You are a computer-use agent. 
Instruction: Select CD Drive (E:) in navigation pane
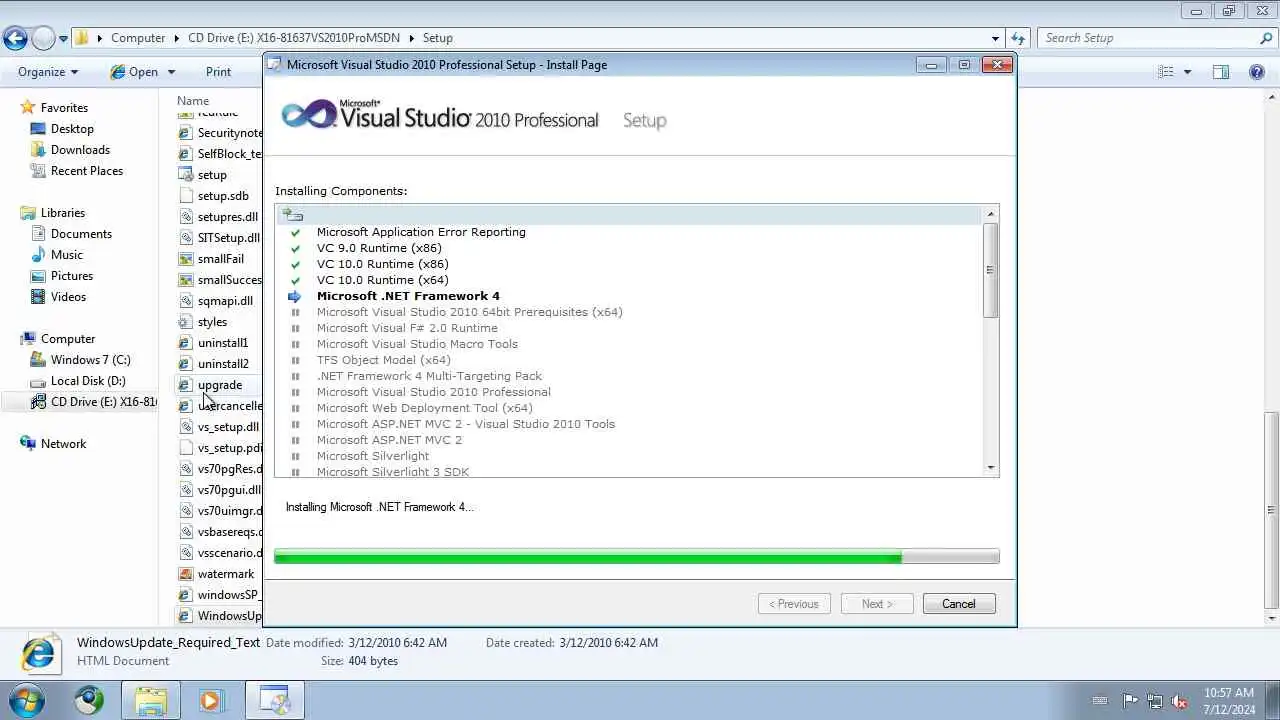click(x=93, y=401)
